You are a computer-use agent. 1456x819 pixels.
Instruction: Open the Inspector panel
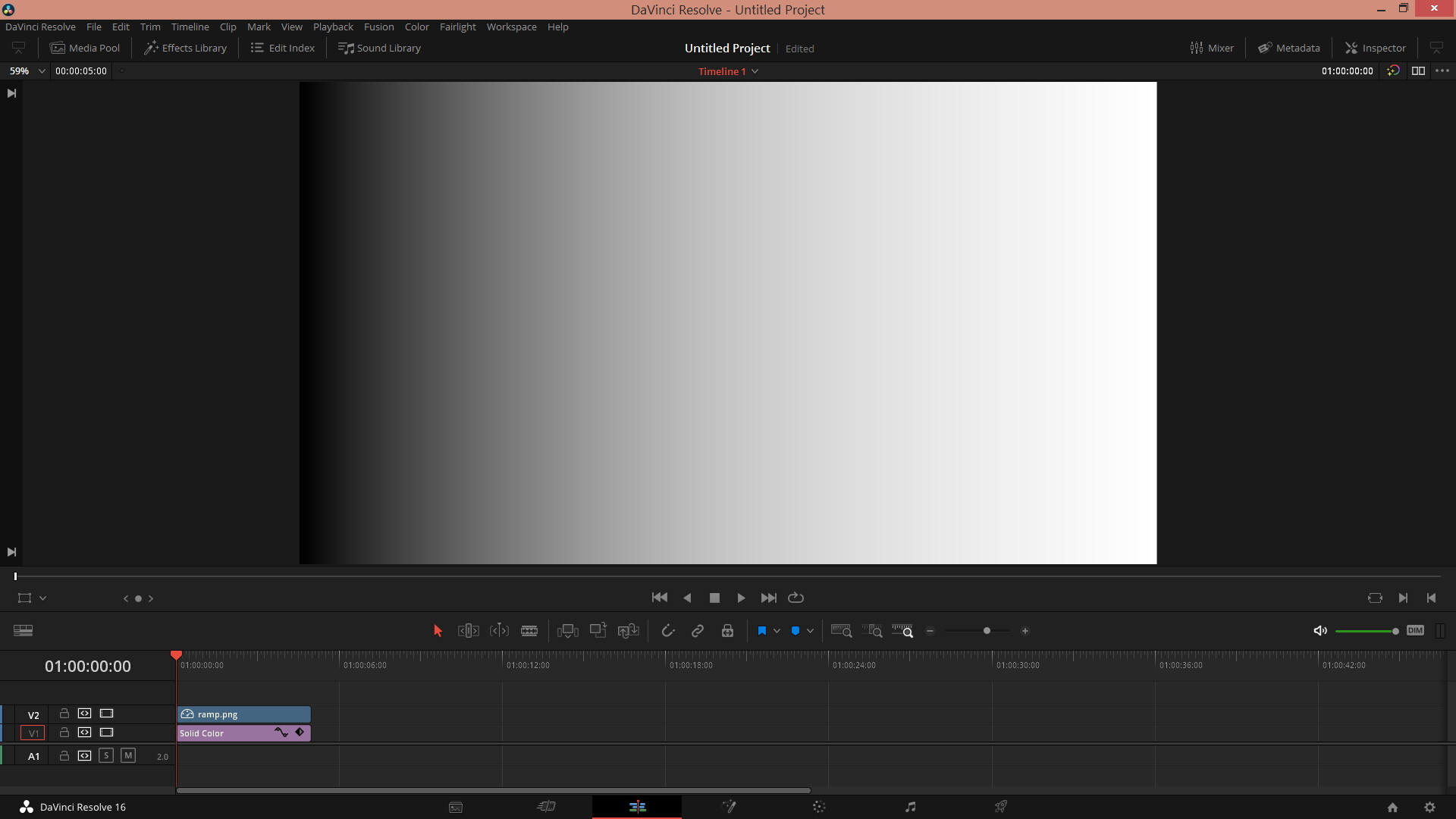1376,48
